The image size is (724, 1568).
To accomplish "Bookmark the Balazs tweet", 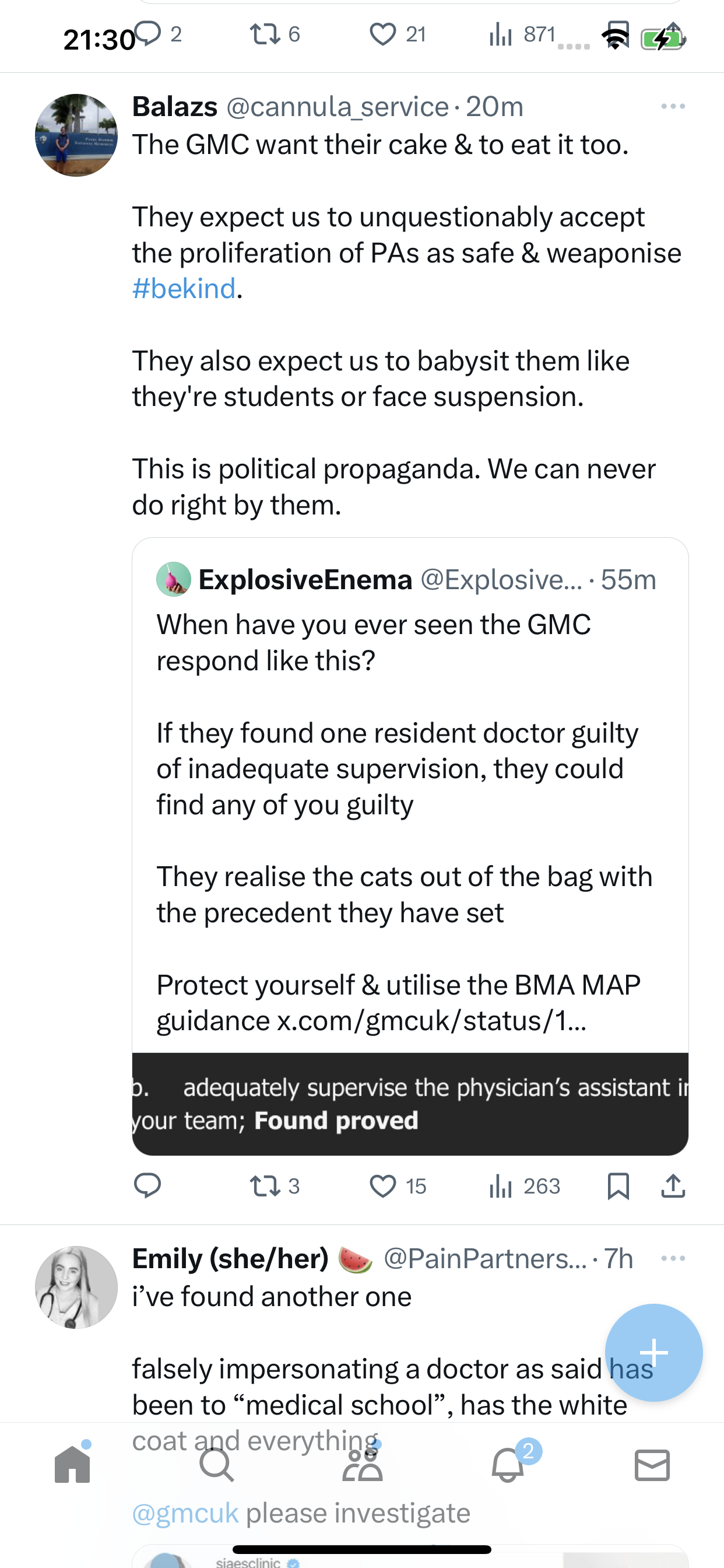I will tap(618, 1186).
